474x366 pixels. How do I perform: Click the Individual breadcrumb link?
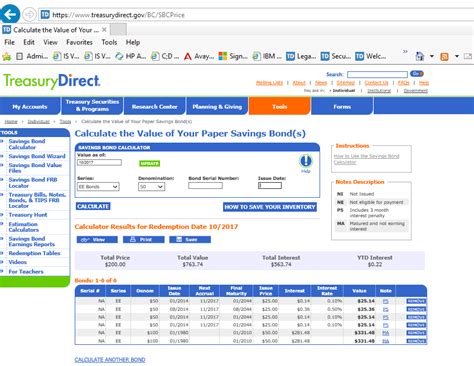39,121
